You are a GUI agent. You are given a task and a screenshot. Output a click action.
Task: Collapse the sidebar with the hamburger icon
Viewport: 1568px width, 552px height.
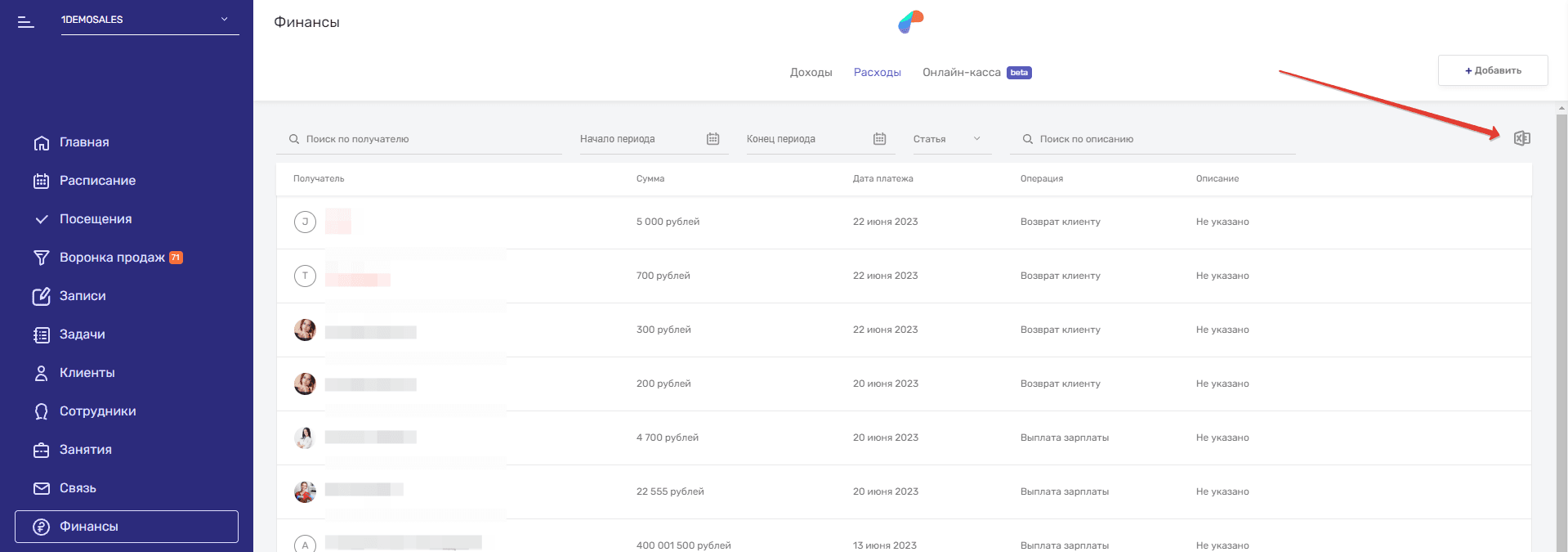click(26, 22)
